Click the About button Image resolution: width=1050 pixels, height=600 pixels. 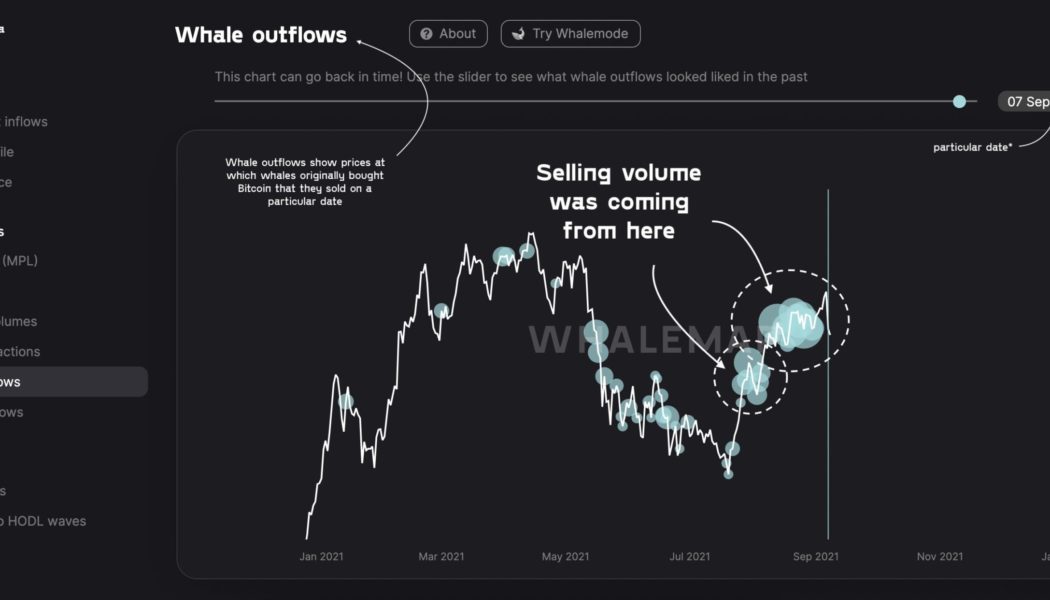click(x=448, y=33)
